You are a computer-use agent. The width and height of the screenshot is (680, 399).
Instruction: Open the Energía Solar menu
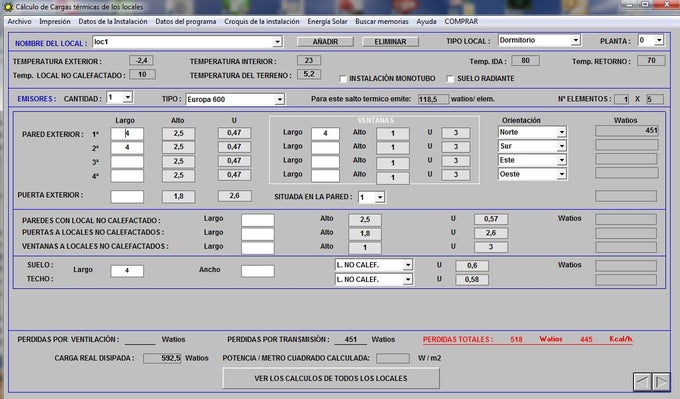[327, 21]
